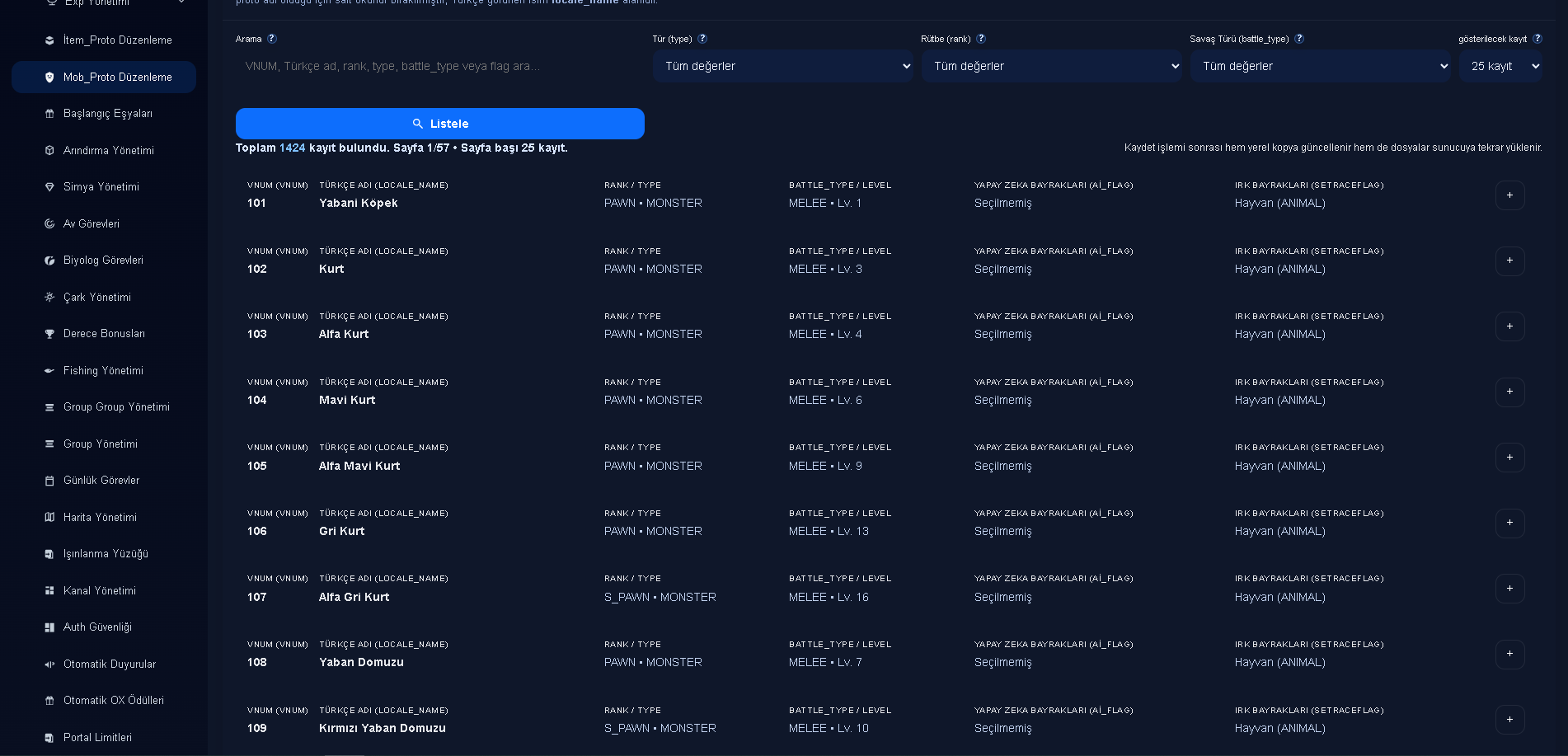Expand row 107 Alfa Gri Kurt with the plus button
This screenshot has height=756, width=1568.
(1509, 589)
